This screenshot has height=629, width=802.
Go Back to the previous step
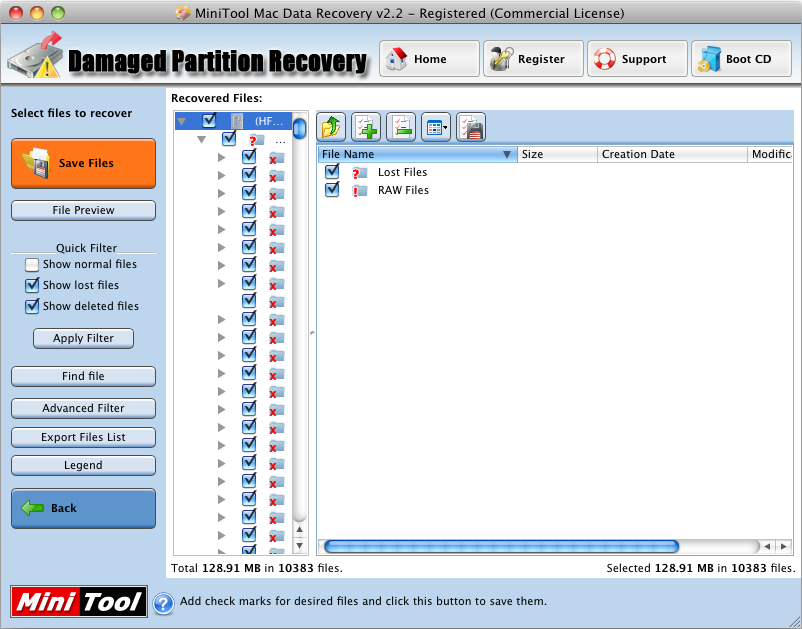tap(83, 508)
